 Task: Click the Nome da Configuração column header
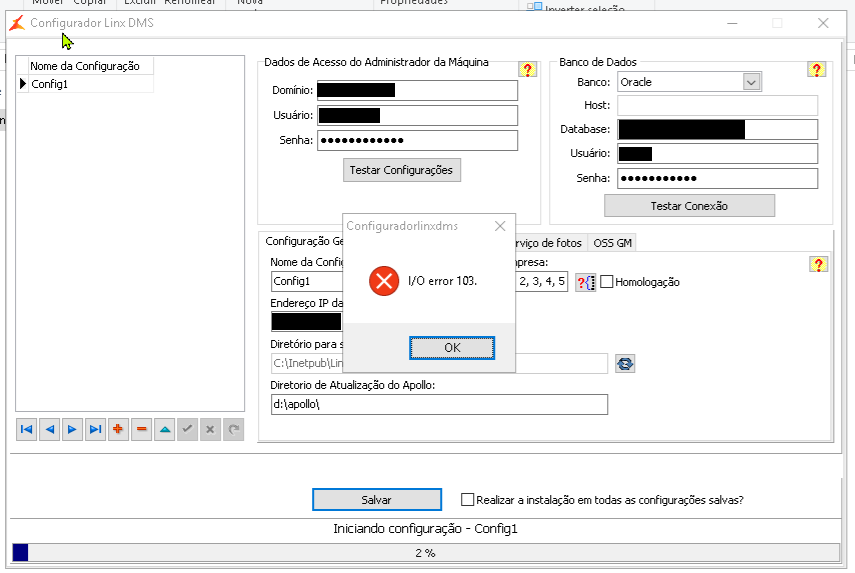(x=91, y=66)
